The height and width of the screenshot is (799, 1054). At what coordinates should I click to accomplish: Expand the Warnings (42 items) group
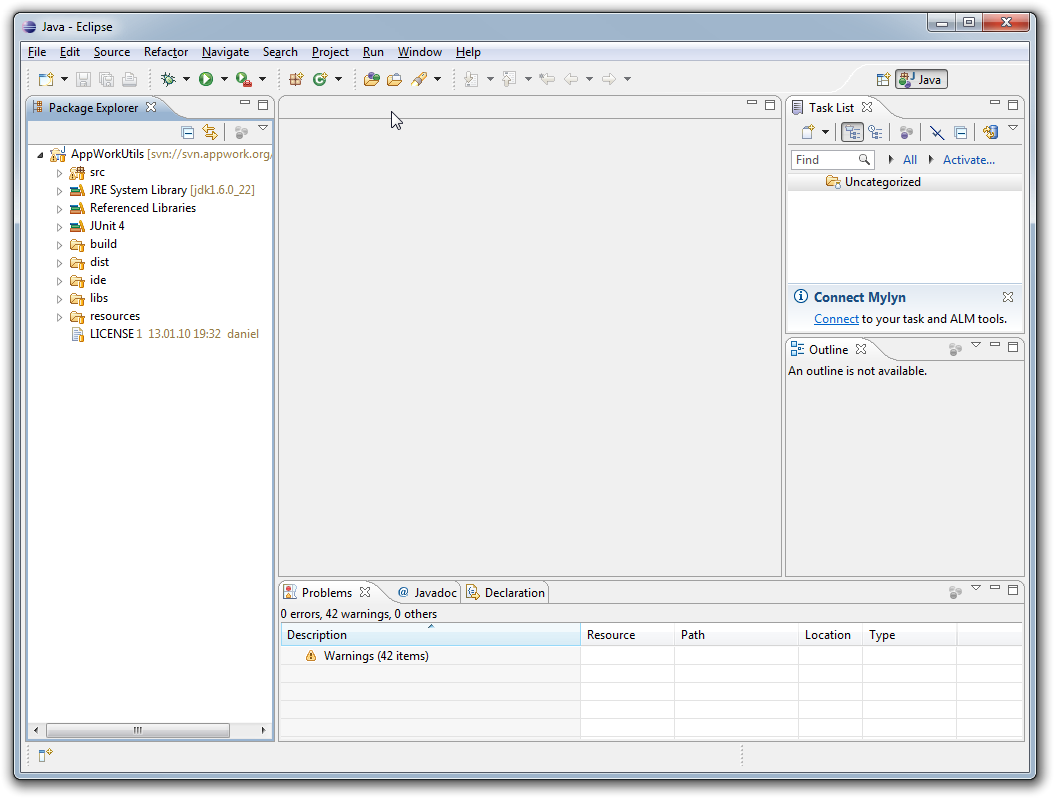294,656
